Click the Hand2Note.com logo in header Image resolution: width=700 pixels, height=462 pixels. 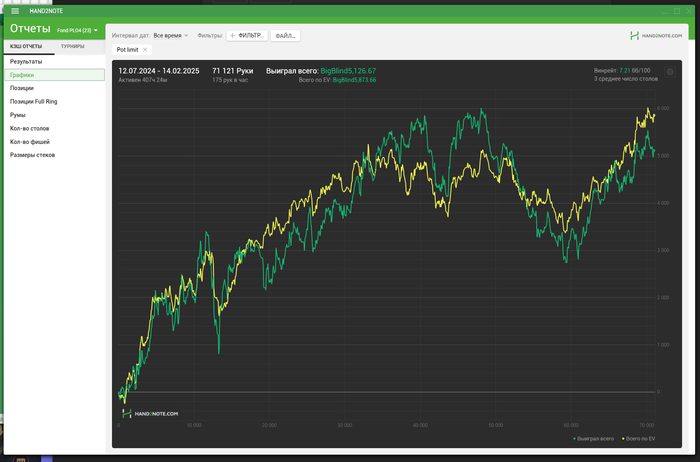pos(656,35)
